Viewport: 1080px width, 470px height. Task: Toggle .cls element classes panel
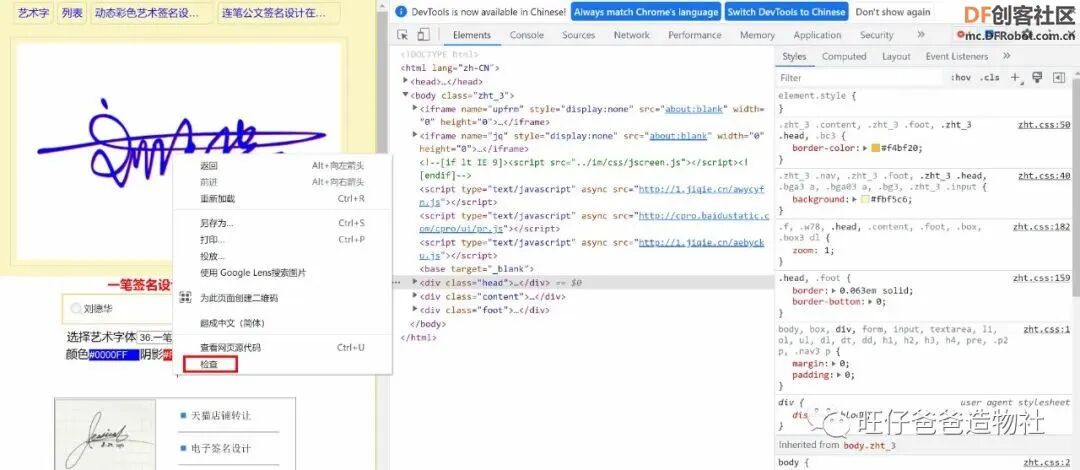click(990, 78)
